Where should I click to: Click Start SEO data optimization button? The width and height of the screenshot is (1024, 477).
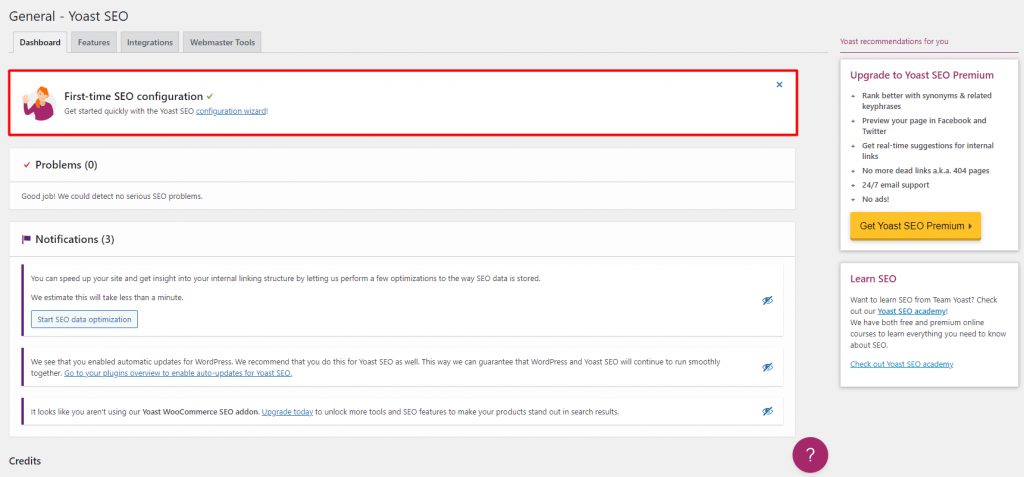click(x=84, y=320)
